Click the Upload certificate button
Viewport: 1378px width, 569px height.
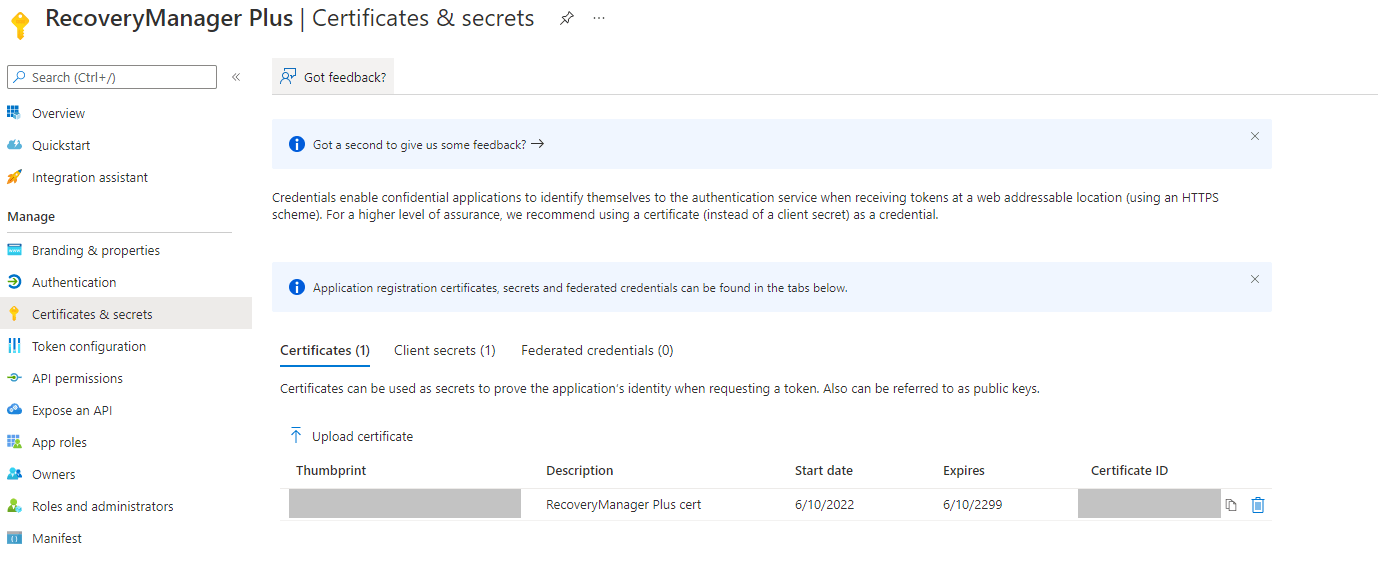click(x=351, y=436)
